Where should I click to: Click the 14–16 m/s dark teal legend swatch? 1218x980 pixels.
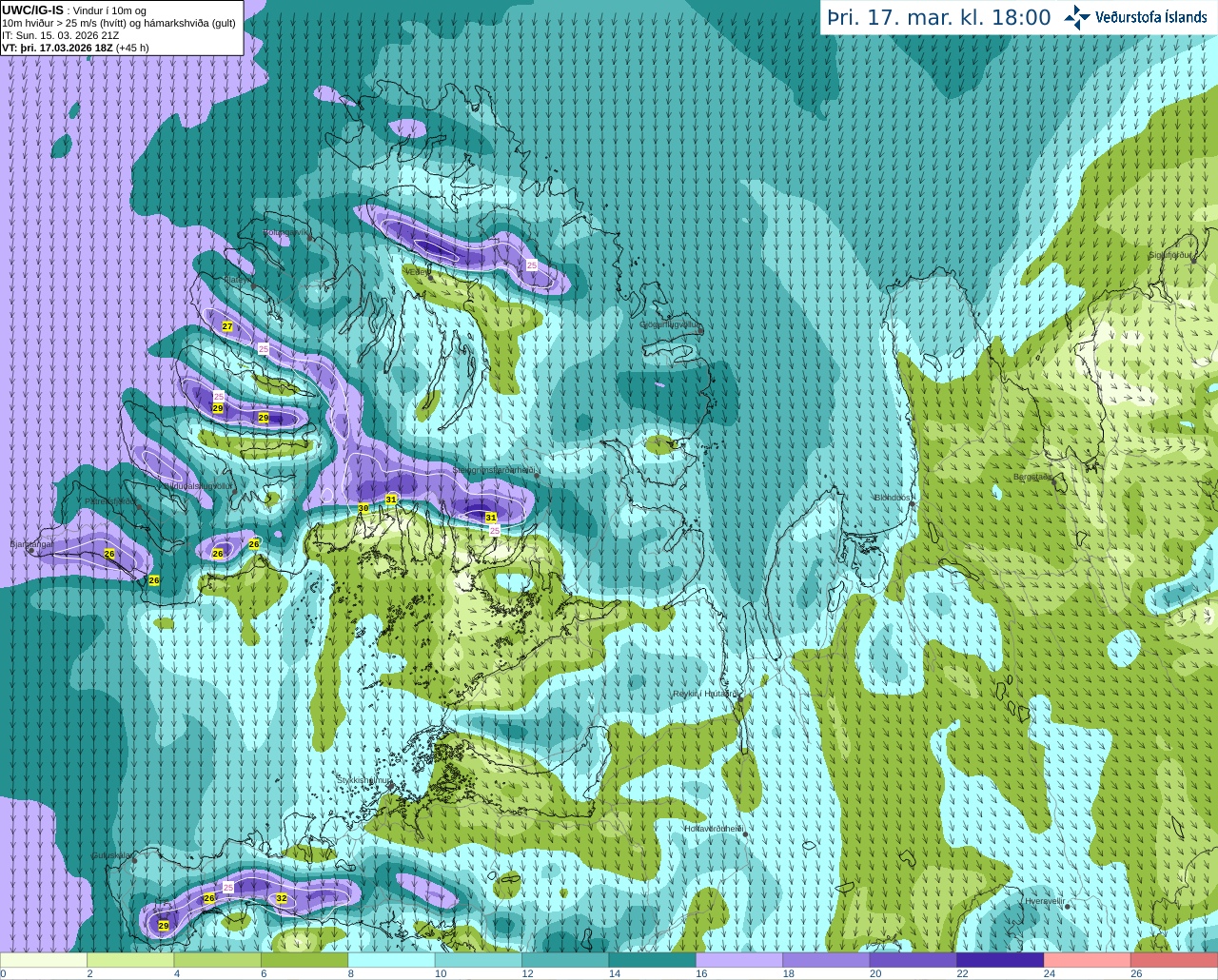[x=652, y=960]
